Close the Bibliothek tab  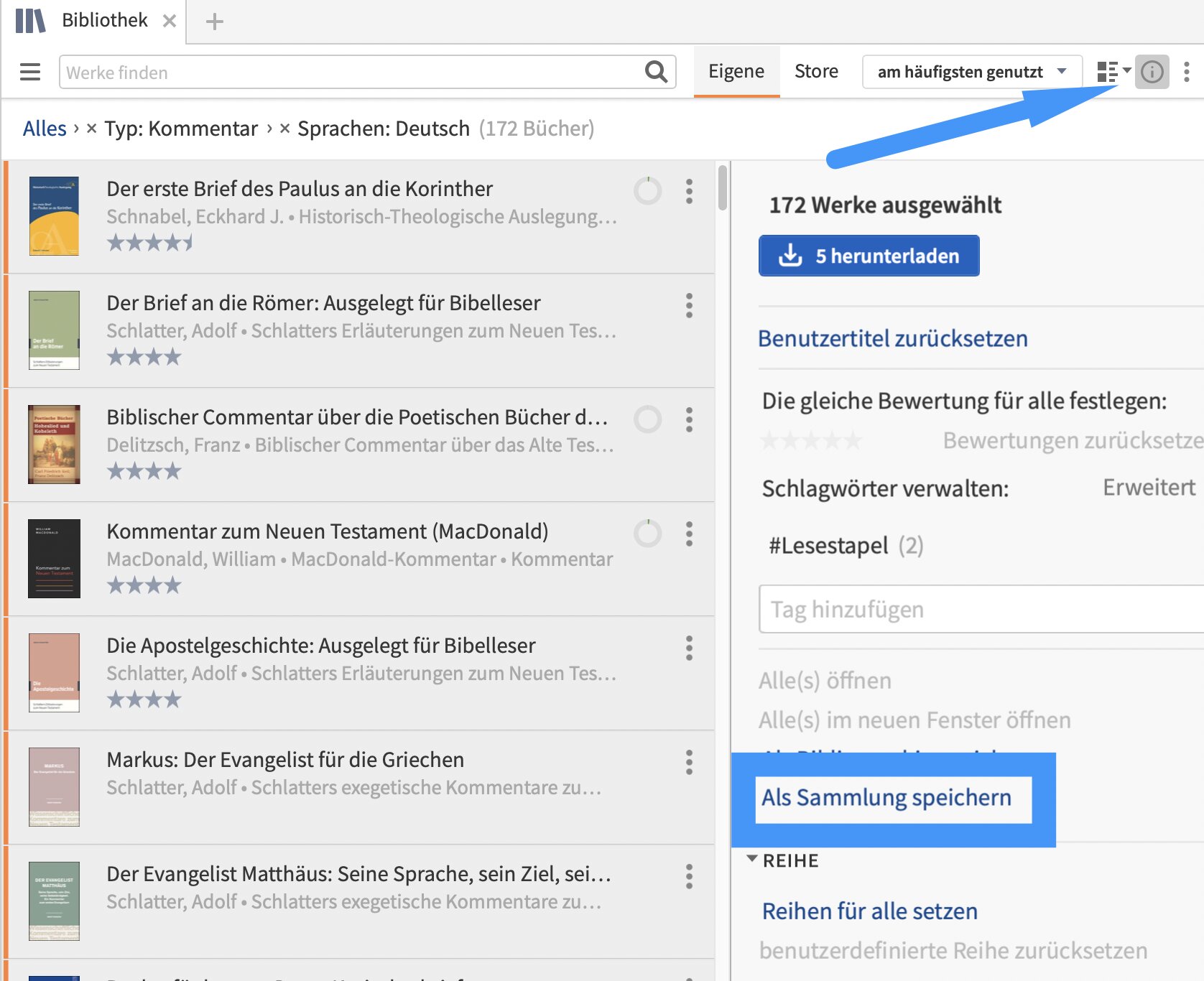coord(170,21)
